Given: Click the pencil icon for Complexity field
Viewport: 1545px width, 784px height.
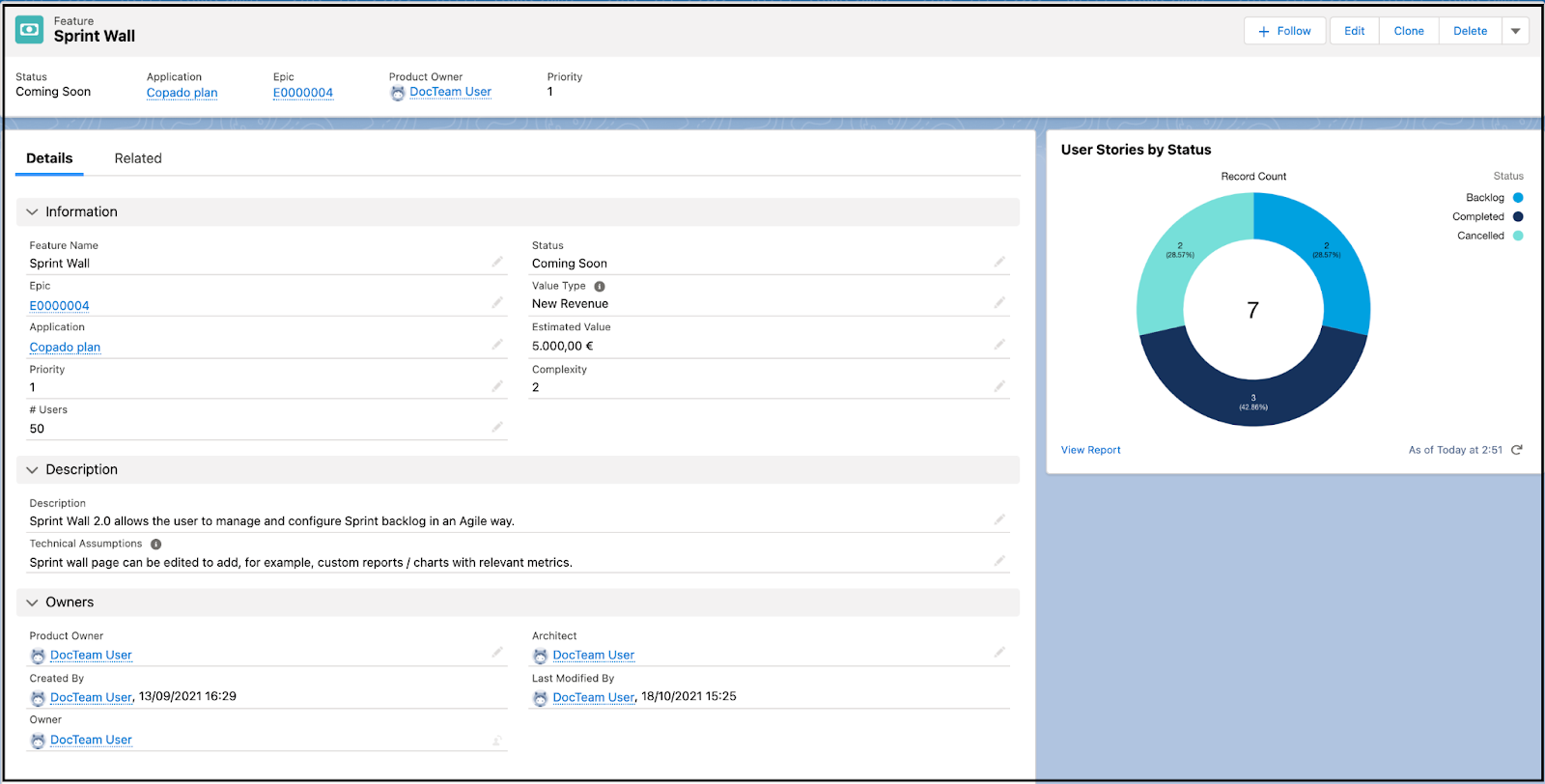Looking at the screenshot, I should (x=999, y=386).
